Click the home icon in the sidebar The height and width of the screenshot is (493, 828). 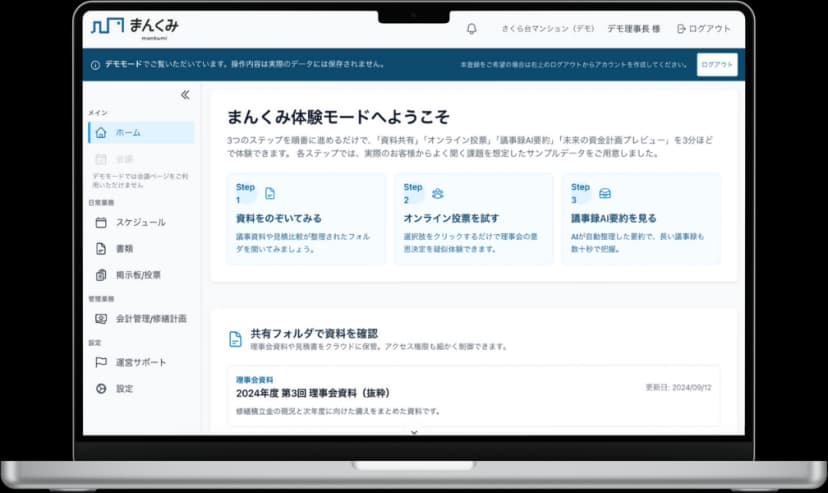[101, 132]
